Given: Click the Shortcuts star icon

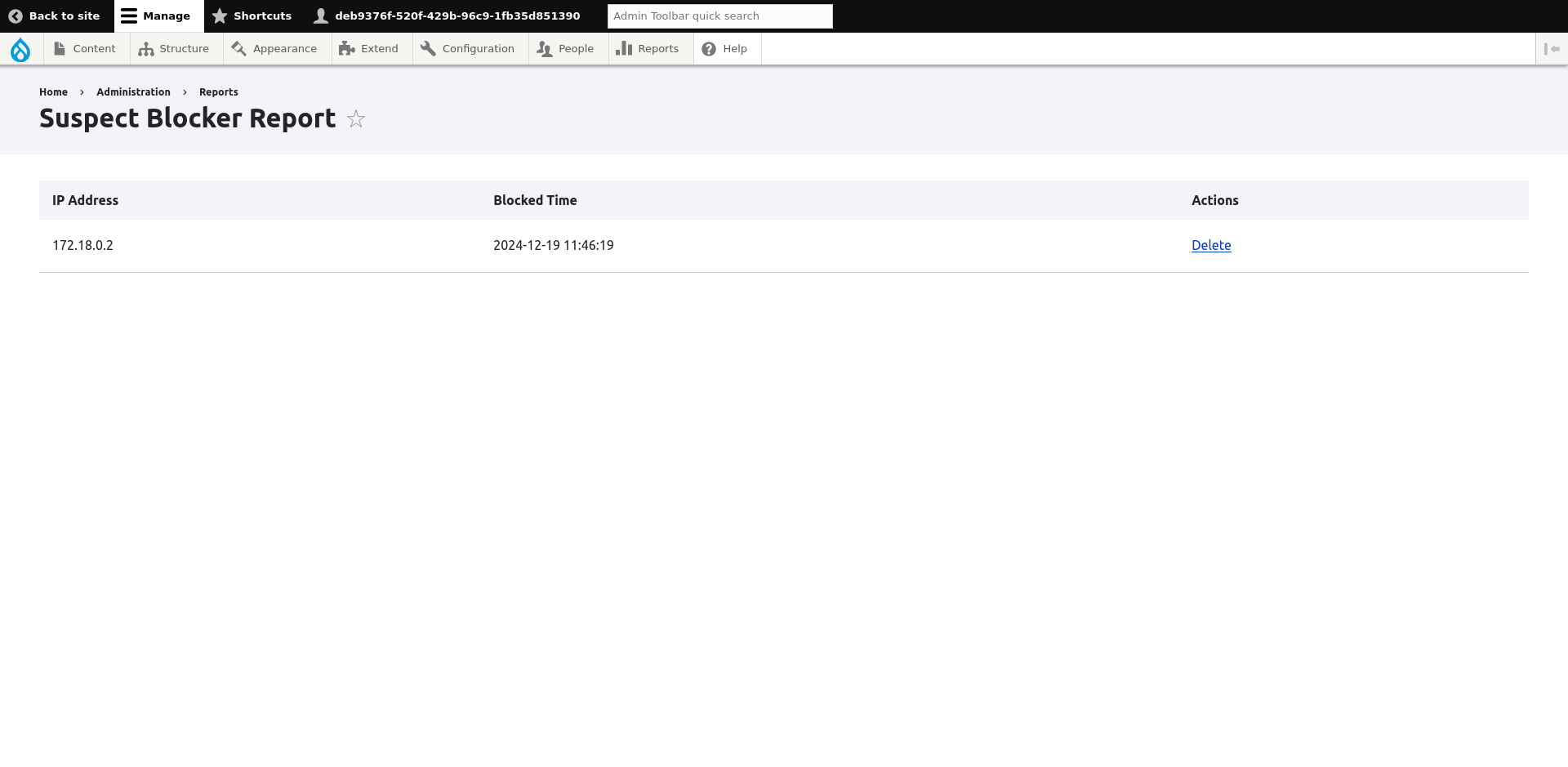Looking at the screenshot, I should (x=219, y=16).
